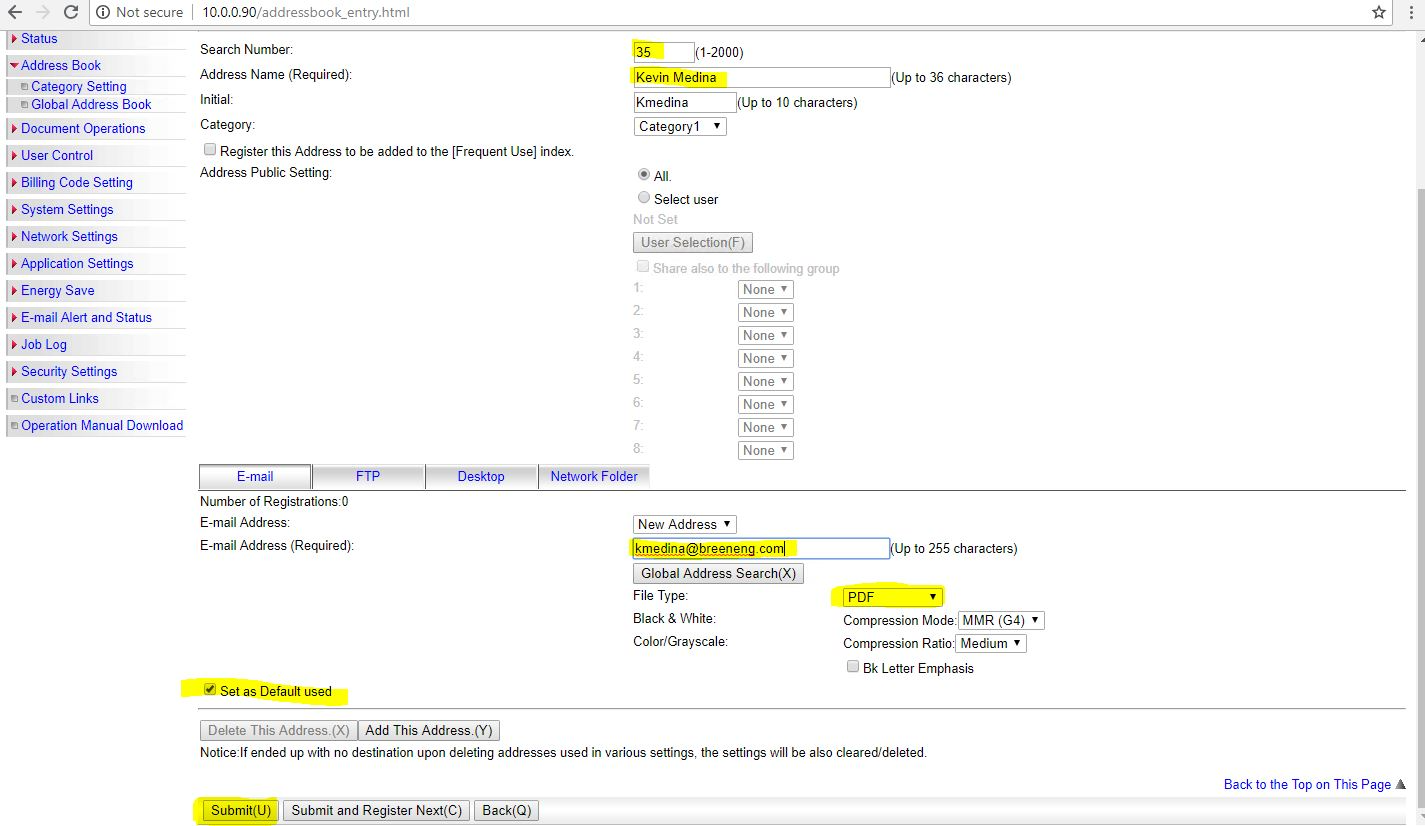Click the Submit(U) button
1425x826 pixels.
click(239, 810)
